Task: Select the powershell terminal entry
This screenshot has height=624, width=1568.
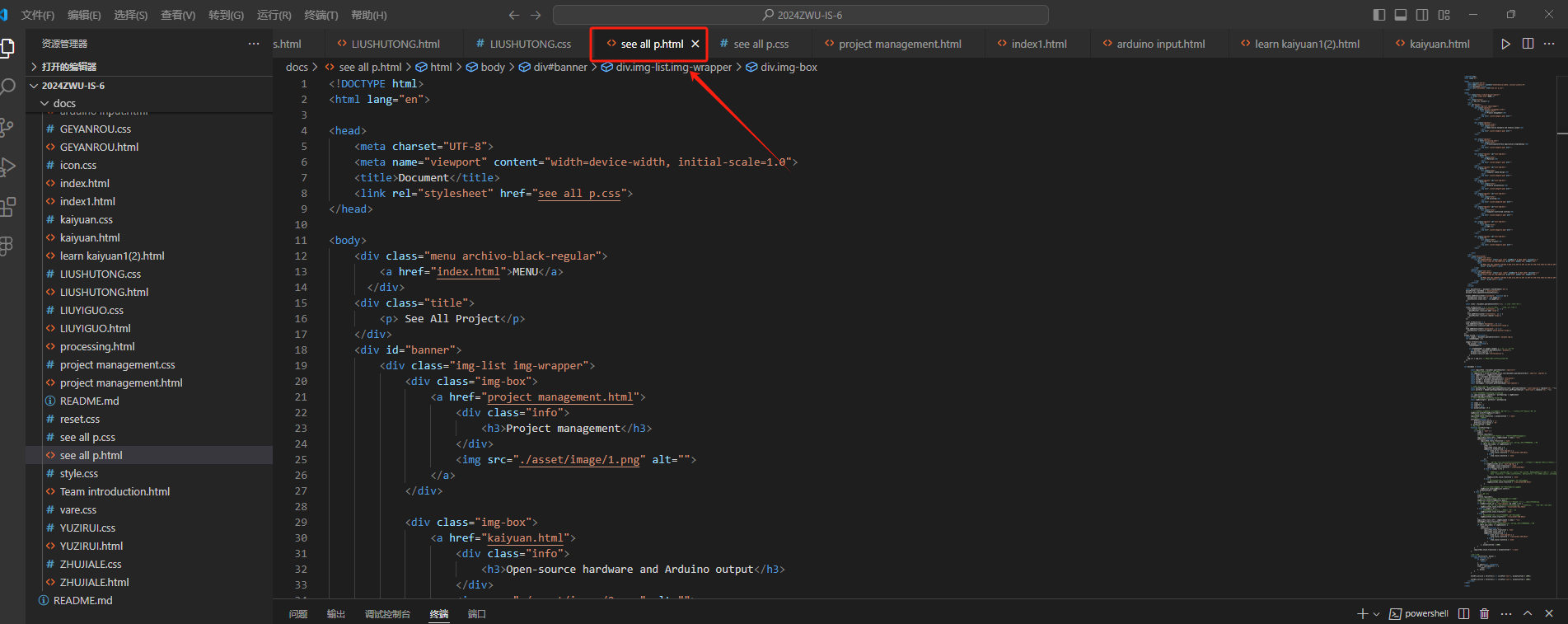Action: [1419, 613]
